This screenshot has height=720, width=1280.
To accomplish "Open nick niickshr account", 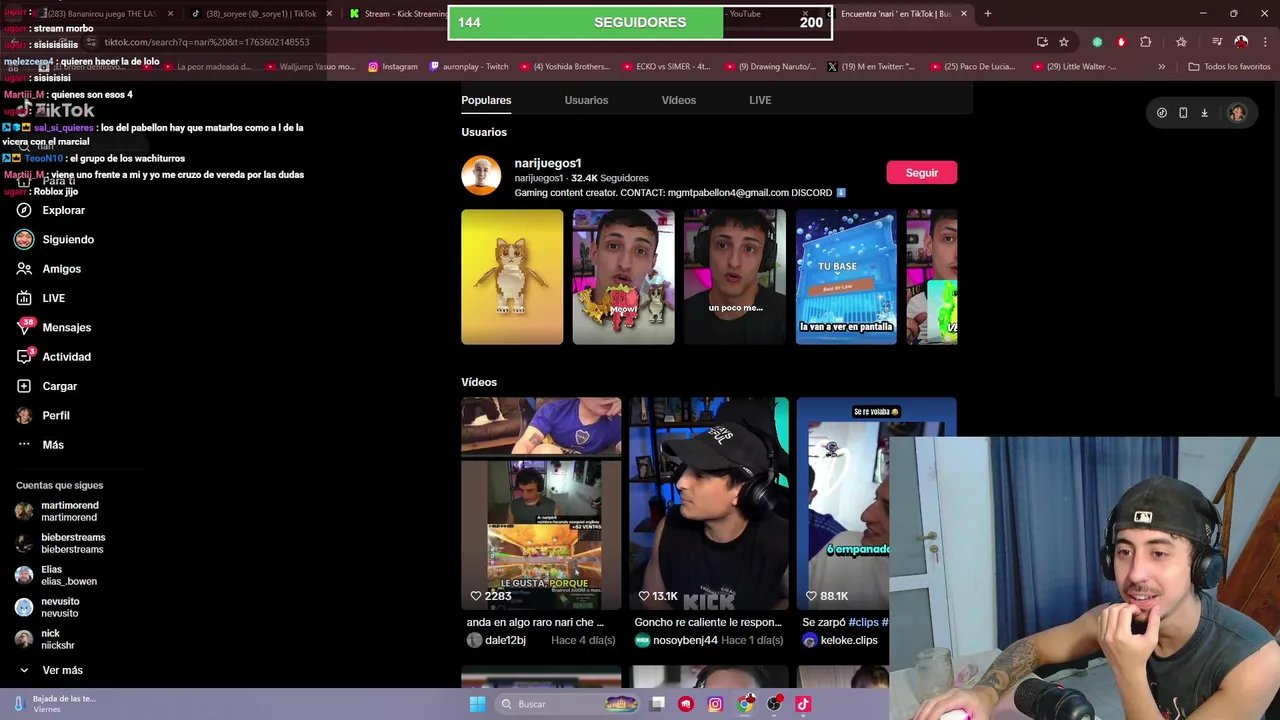I will pos(46,639).
